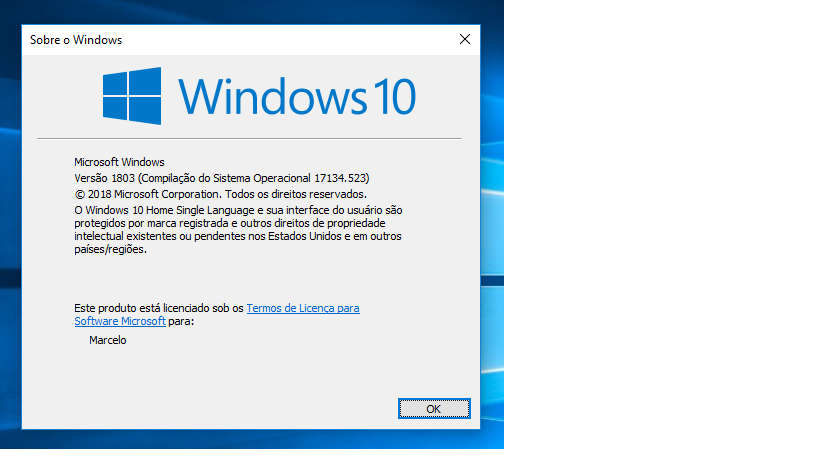
Task: Close the Sobre o Windows dialog
Action: coord(465,39)
